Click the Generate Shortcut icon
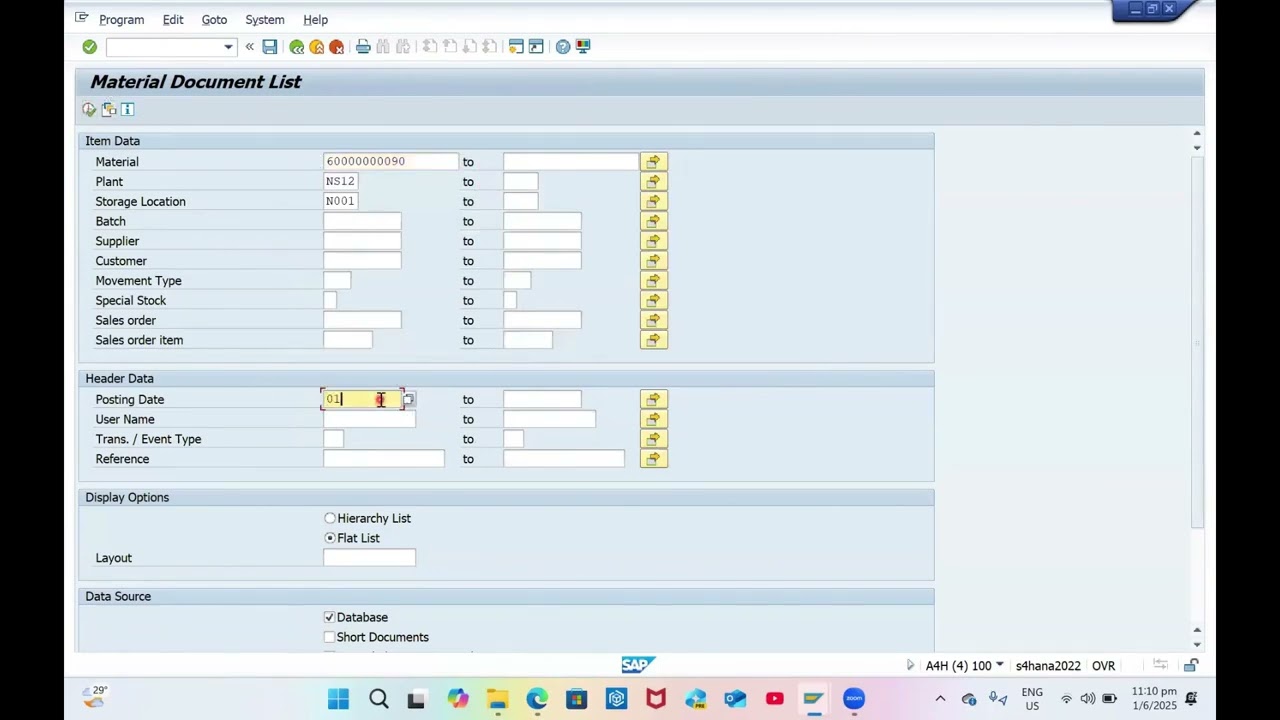 tap(536, 47)
